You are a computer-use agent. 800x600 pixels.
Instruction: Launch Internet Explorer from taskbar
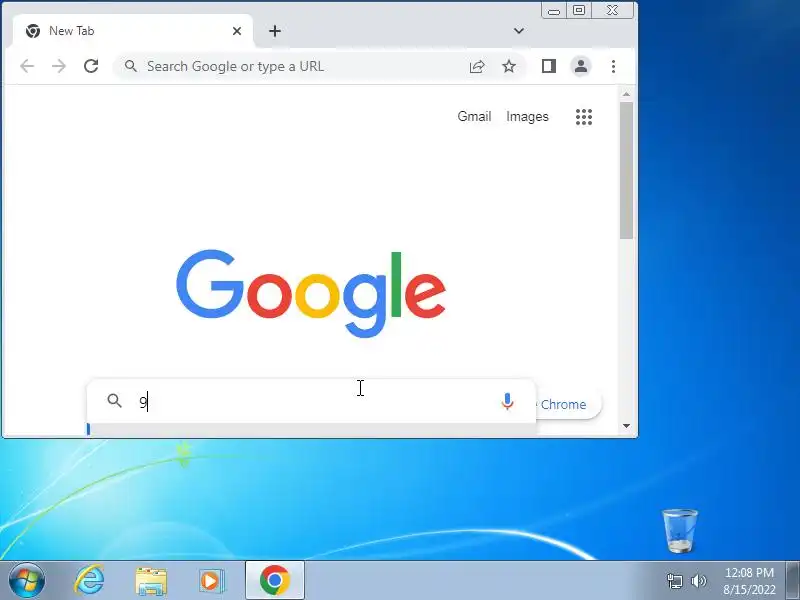coord(89,581)
